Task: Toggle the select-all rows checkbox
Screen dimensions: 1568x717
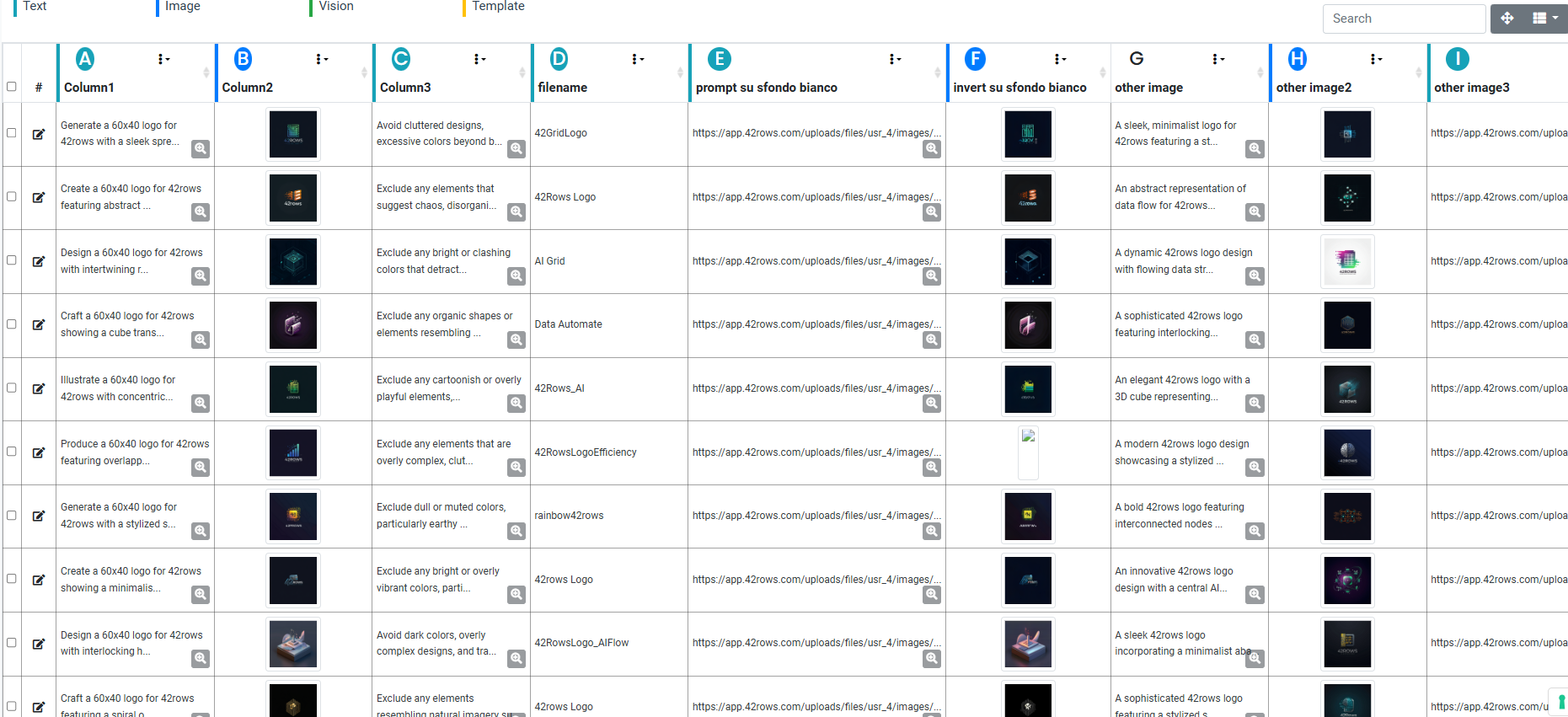Action: pos(12,86)
